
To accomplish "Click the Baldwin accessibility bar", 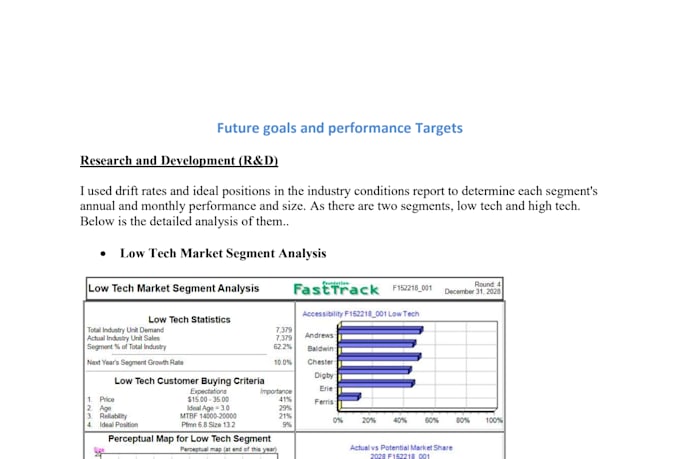I will (x=377, y=344).
